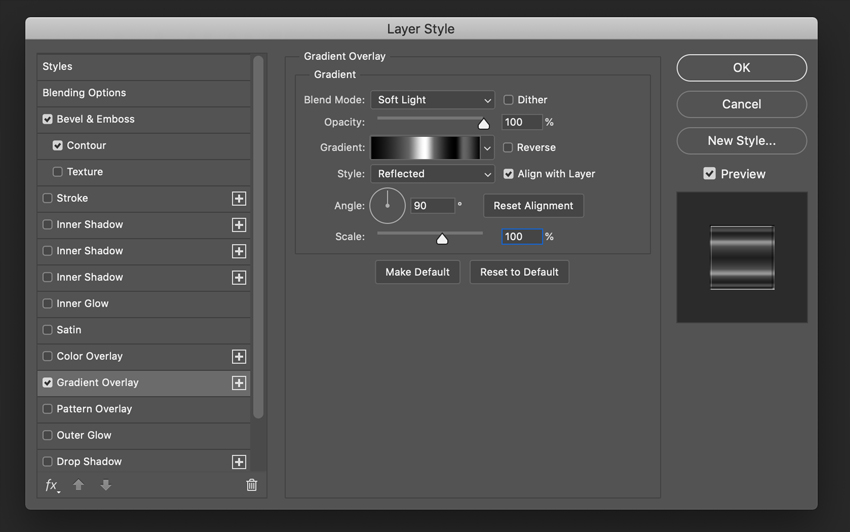Screen dimensions: 850x532
Task: Toggle the Preview checkbox
Action: point(709,174)
